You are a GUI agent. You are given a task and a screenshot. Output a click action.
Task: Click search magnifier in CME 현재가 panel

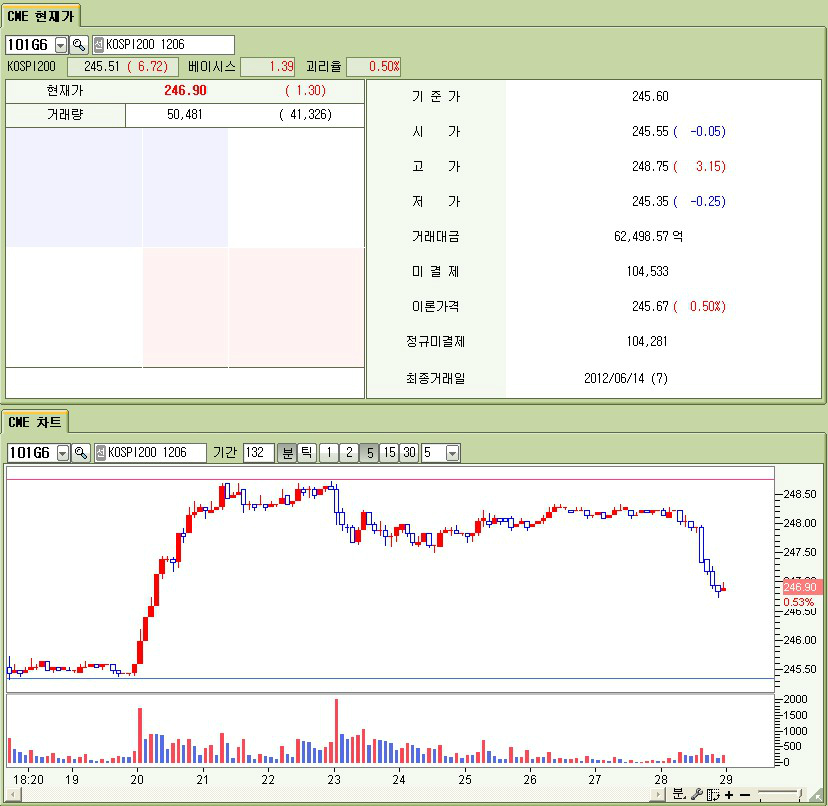point(79,45)
